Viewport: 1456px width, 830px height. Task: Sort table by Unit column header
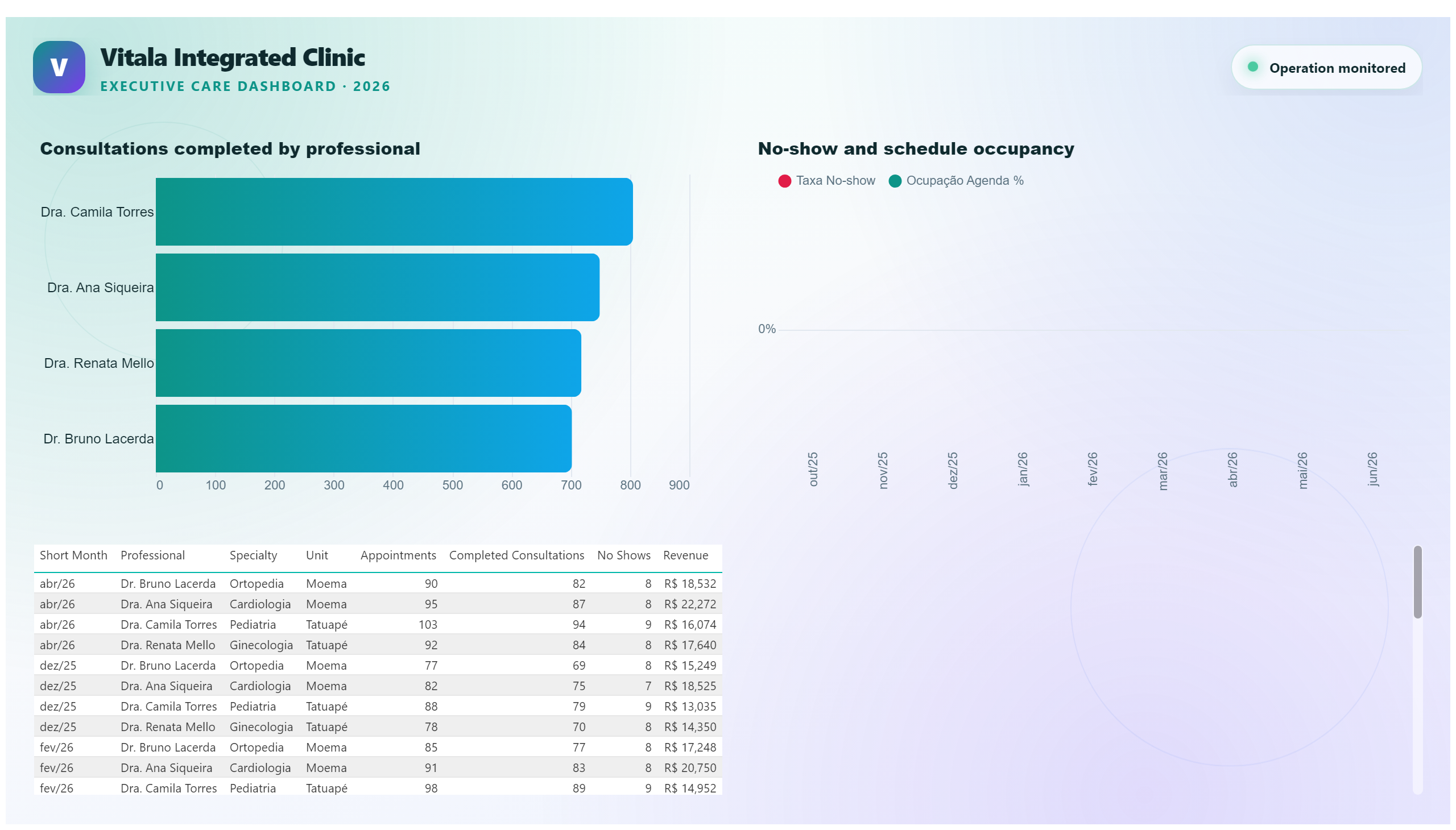317,556
